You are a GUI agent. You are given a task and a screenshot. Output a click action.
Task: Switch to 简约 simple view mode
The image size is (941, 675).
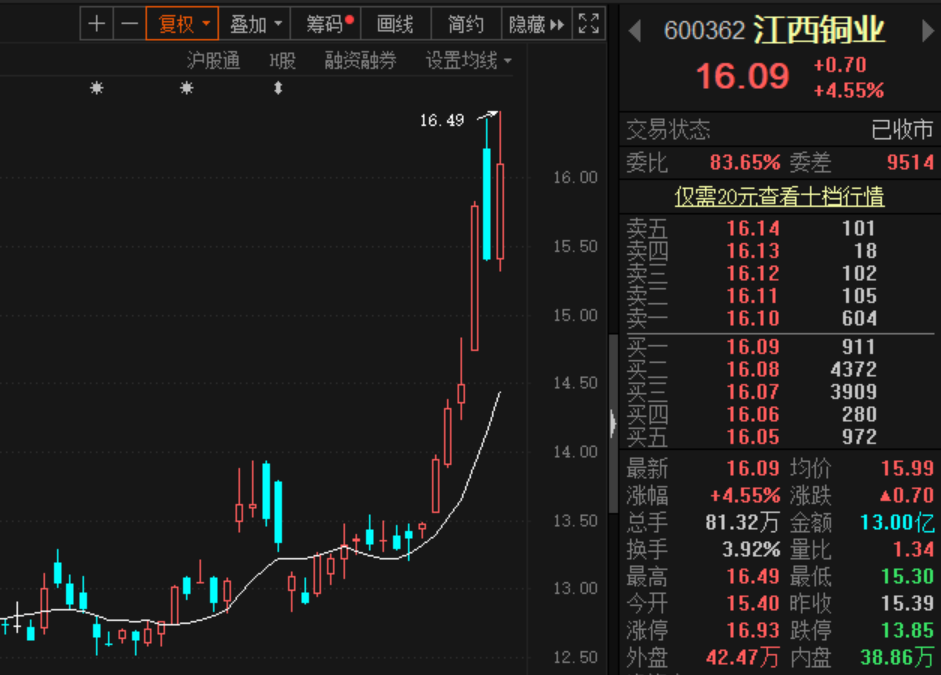click(x=466, y=24)
